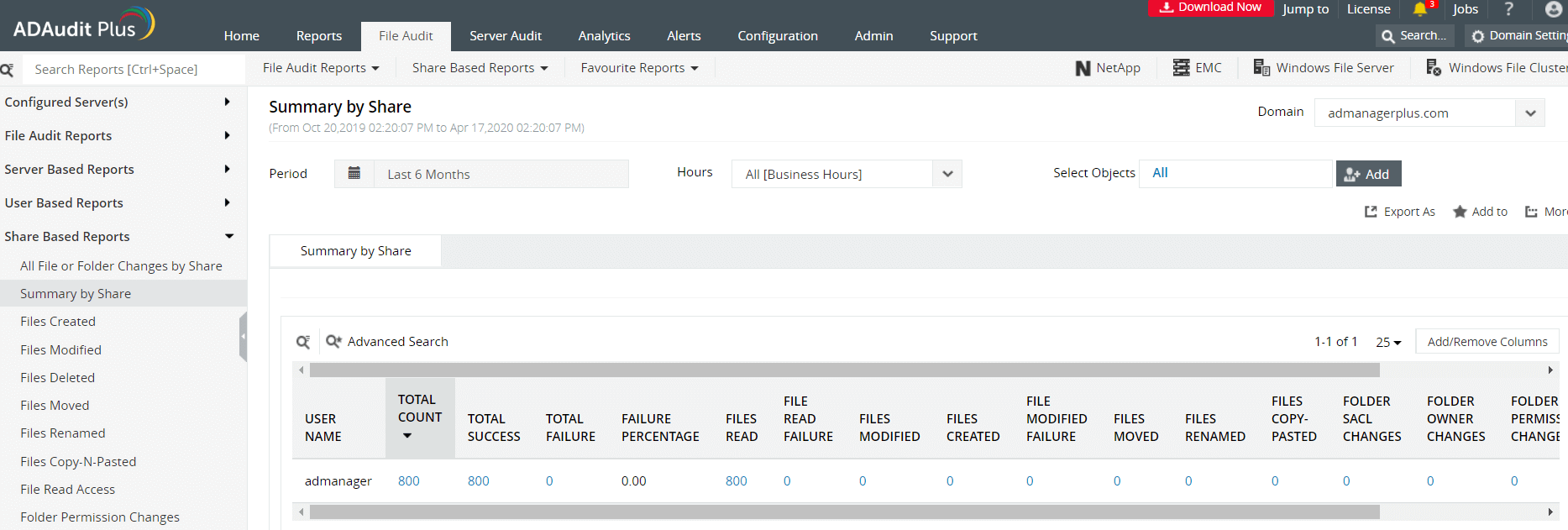1568x530 pixels.
Task: Open the user account avatar icon
Action: click(1553, 9)
